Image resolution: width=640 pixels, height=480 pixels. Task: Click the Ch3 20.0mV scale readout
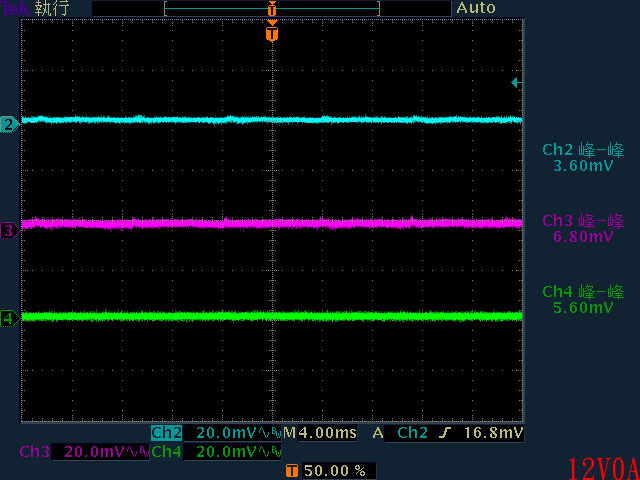tap(100, 452)
